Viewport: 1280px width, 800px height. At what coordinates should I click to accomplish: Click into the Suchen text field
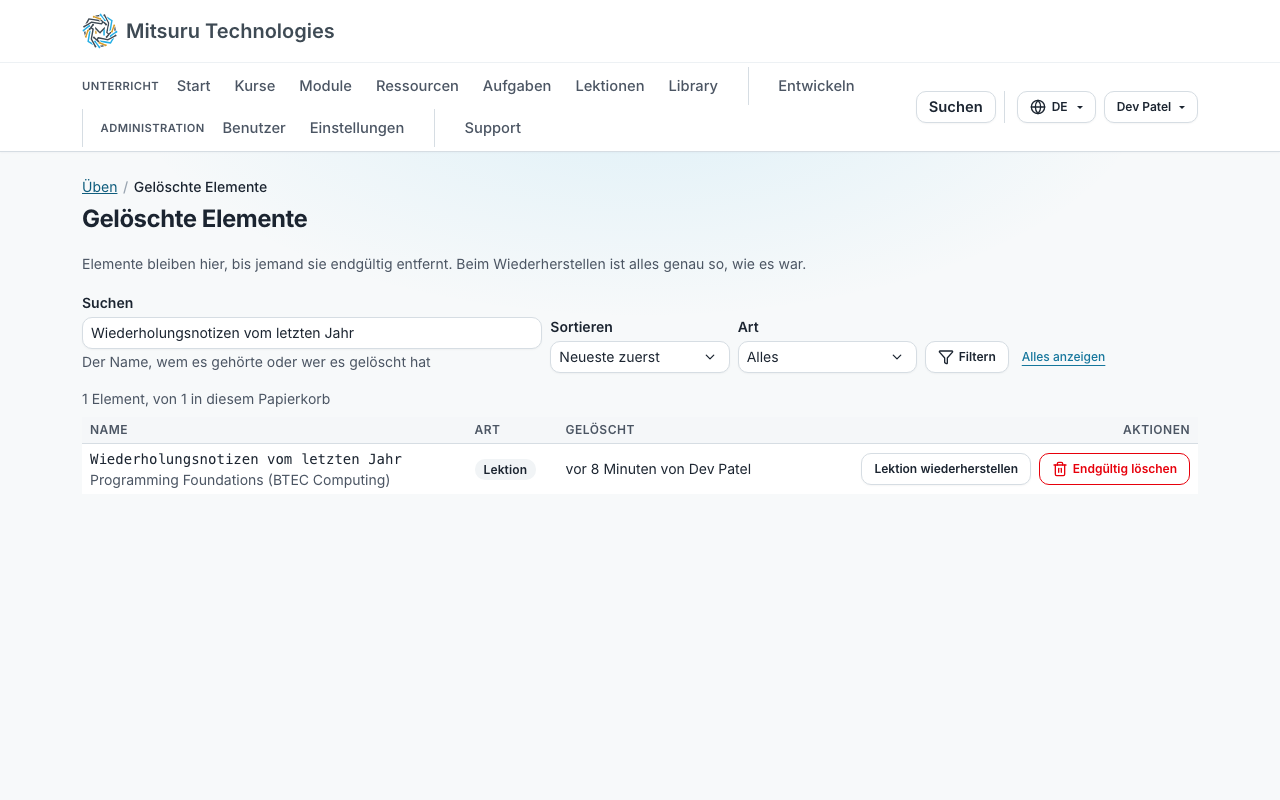(312, 333)
